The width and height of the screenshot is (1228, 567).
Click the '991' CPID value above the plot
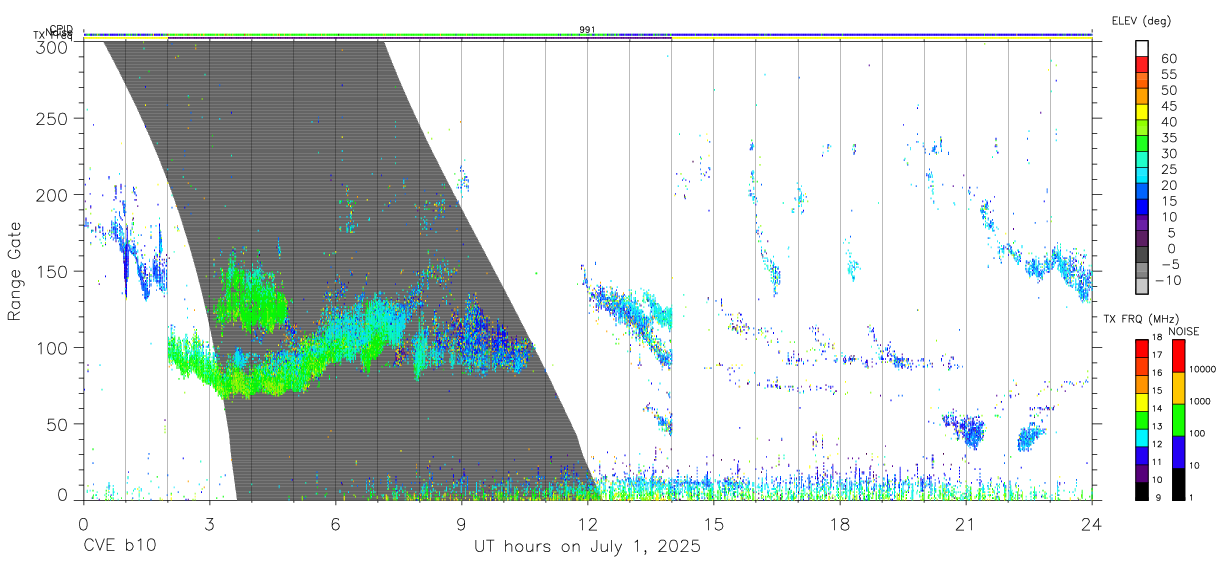click(587, 30)
